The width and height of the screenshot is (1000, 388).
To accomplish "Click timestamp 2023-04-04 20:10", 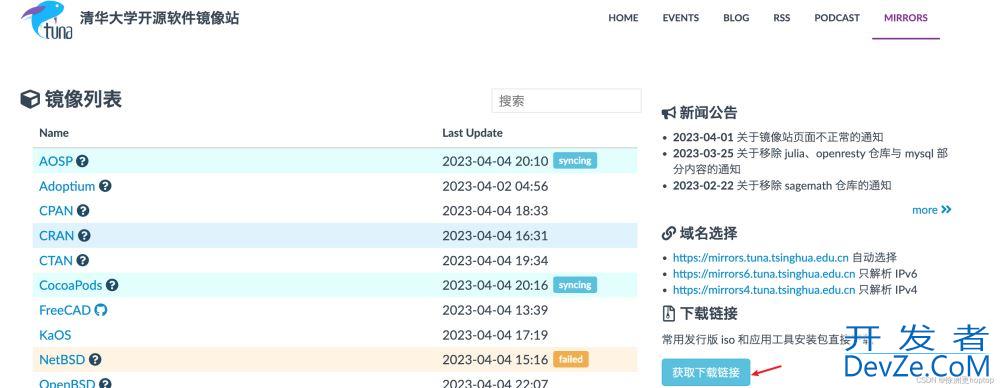I will (495, 161).
